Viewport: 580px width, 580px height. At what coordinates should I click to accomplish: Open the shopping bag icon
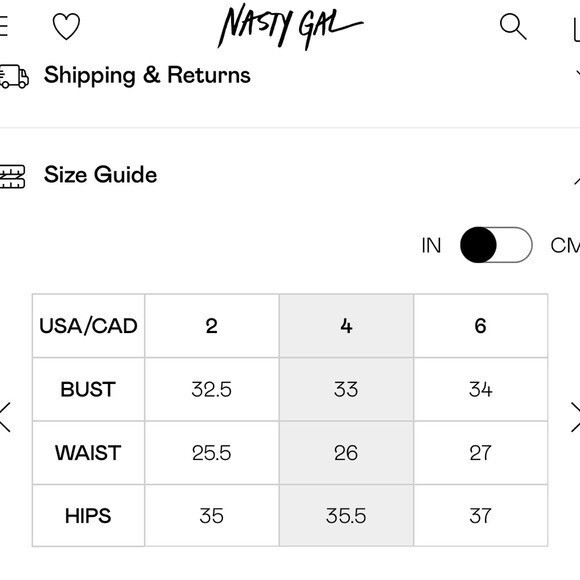tap(576, 30)
